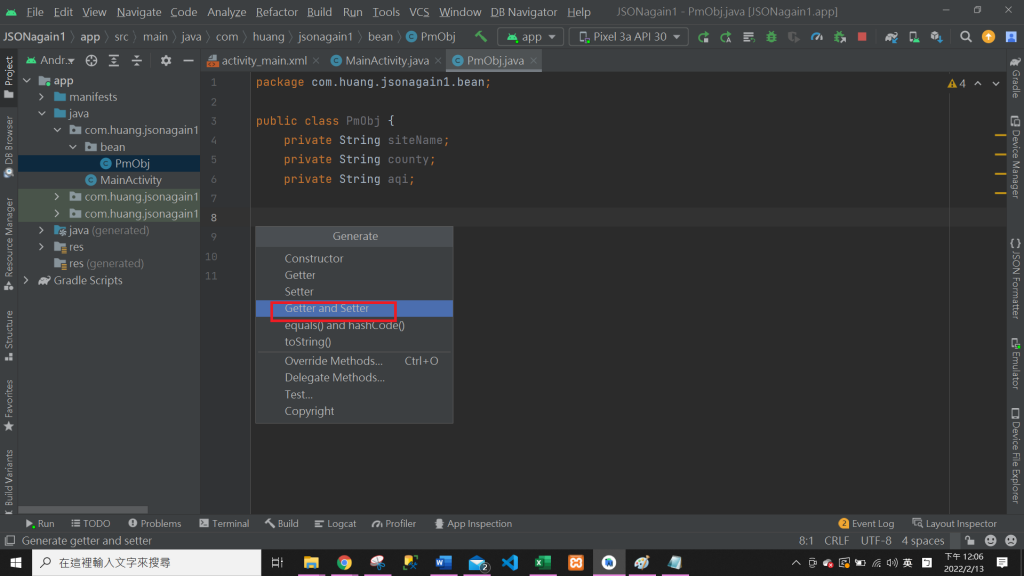Click the CRLF line separator indicator
This screenshot has height=576, width=1024.
click(837, 541)
